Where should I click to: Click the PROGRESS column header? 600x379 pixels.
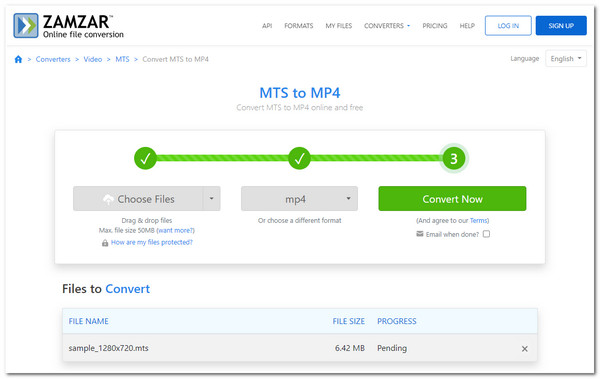[x=396, y=321]
